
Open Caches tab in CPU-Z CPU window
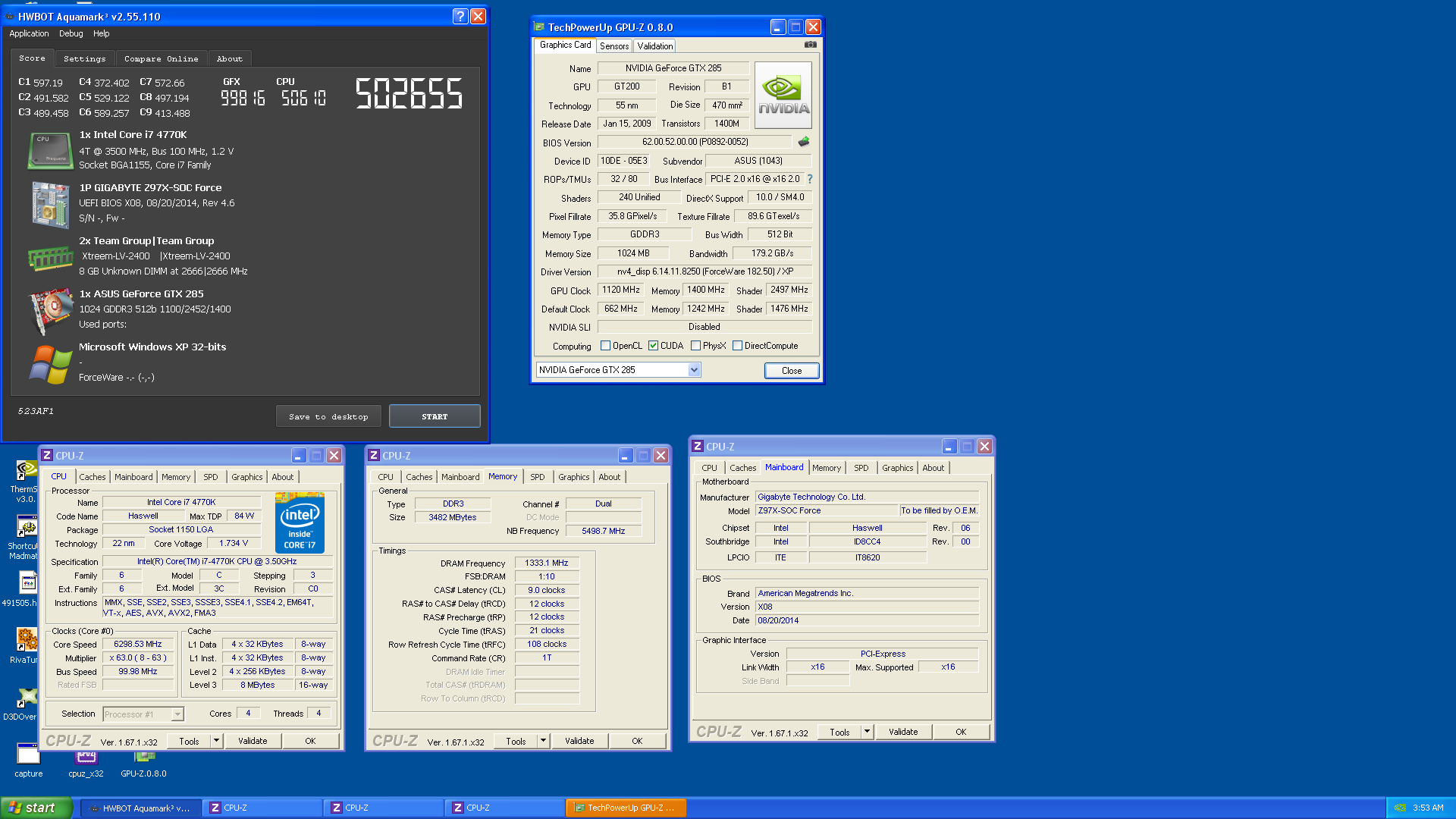pos(93,477)
